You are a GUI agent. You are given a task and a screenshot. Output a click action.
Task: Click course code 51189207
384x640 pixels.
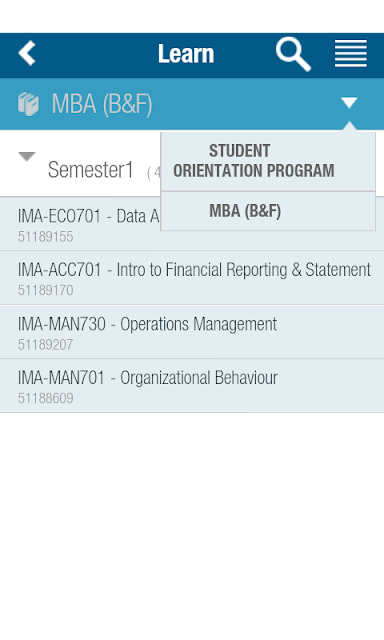coord(46,345)
